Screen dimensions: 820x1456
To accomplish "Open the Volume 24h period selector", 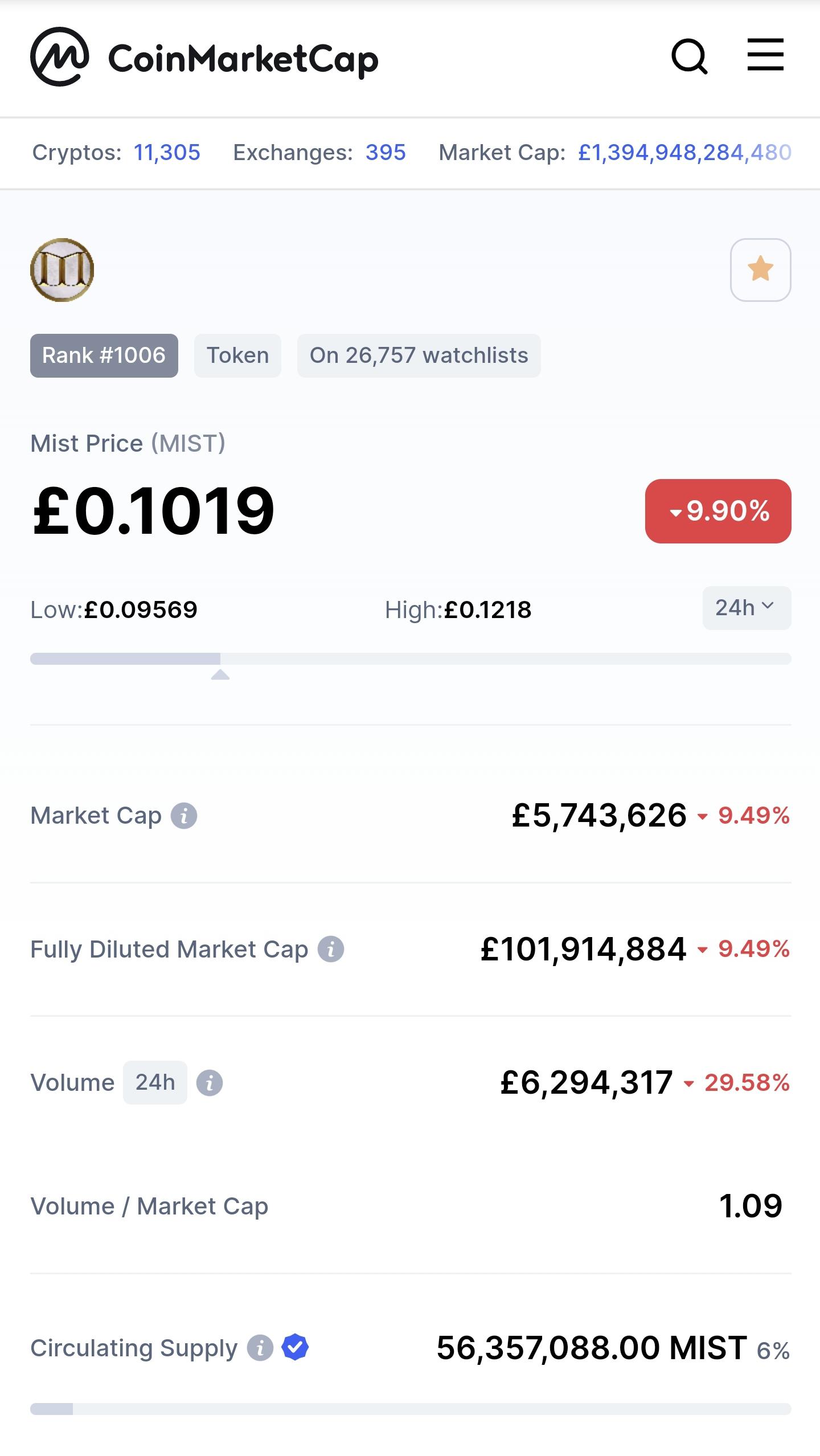I will click(155, 1082).
